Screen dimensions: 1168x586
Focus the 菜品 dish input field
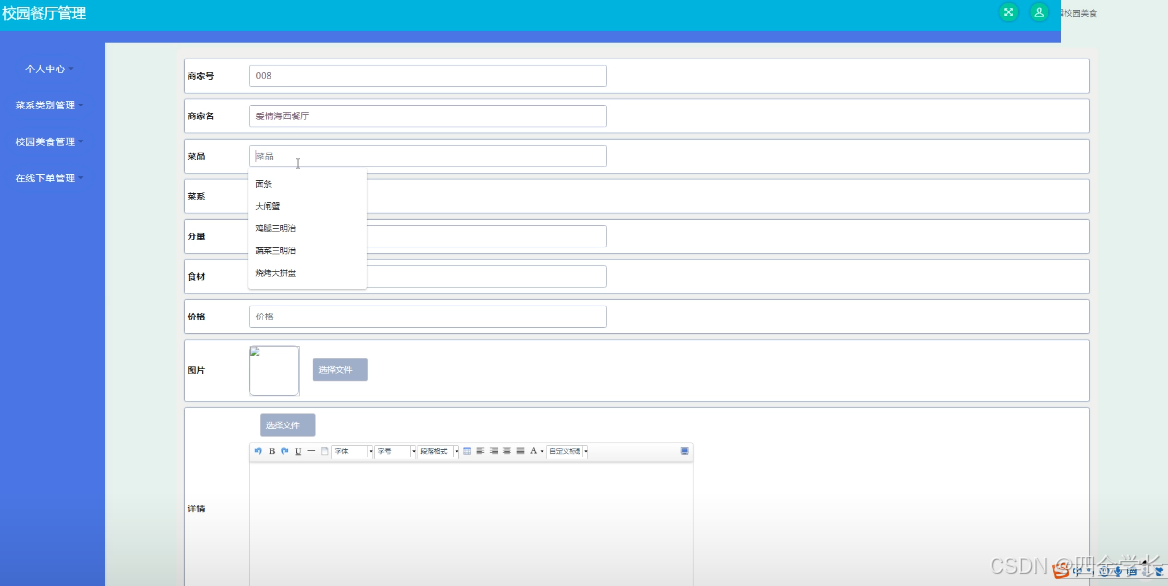tap(428, 156)
